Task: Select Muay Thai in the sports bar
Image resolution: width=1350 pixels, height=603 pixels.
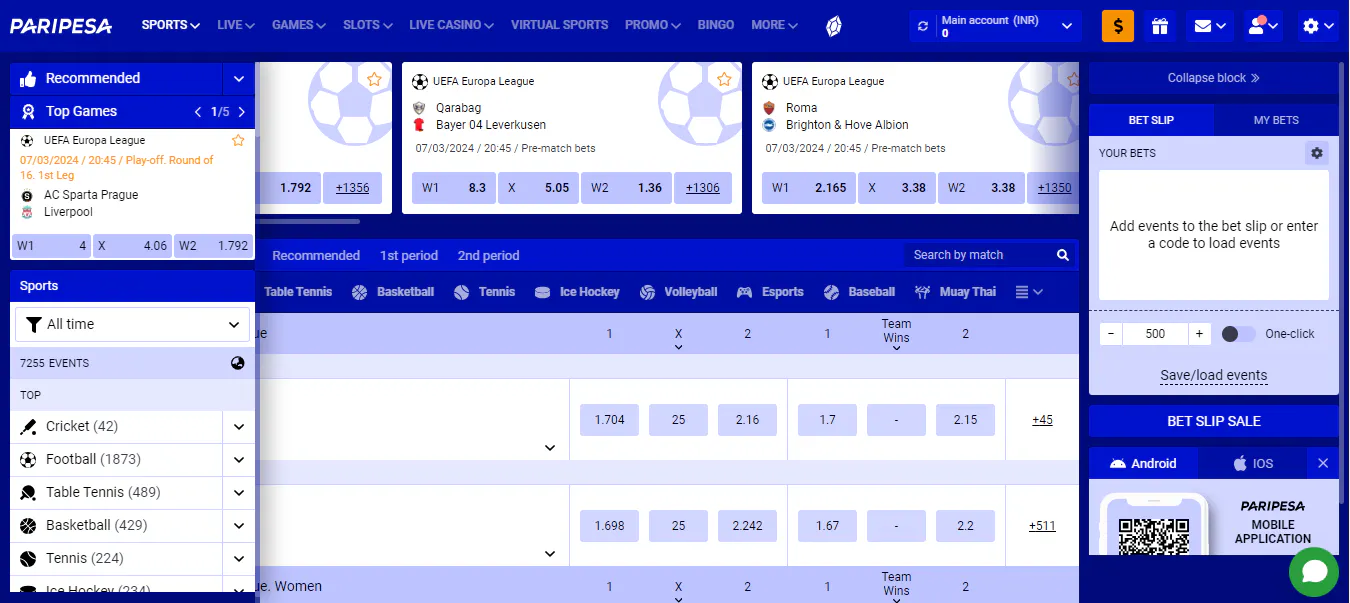Action: [x=955, y=292]
